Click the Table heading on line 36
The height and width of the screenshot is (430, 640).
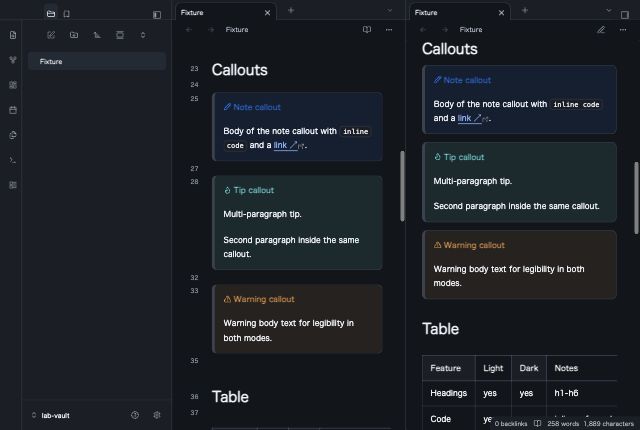tap(230, 397)
